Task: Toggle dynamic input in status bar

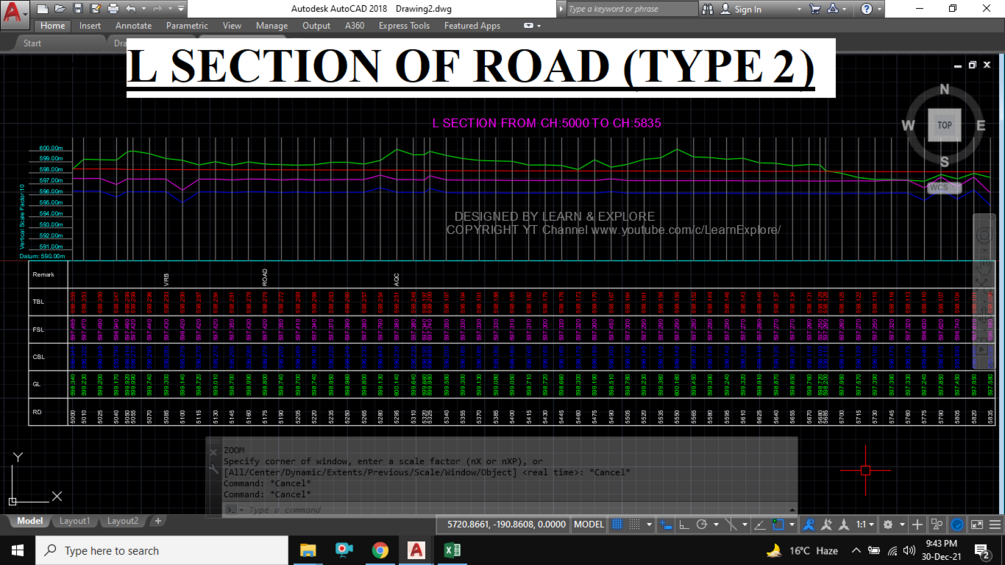Action: [666, 524]
